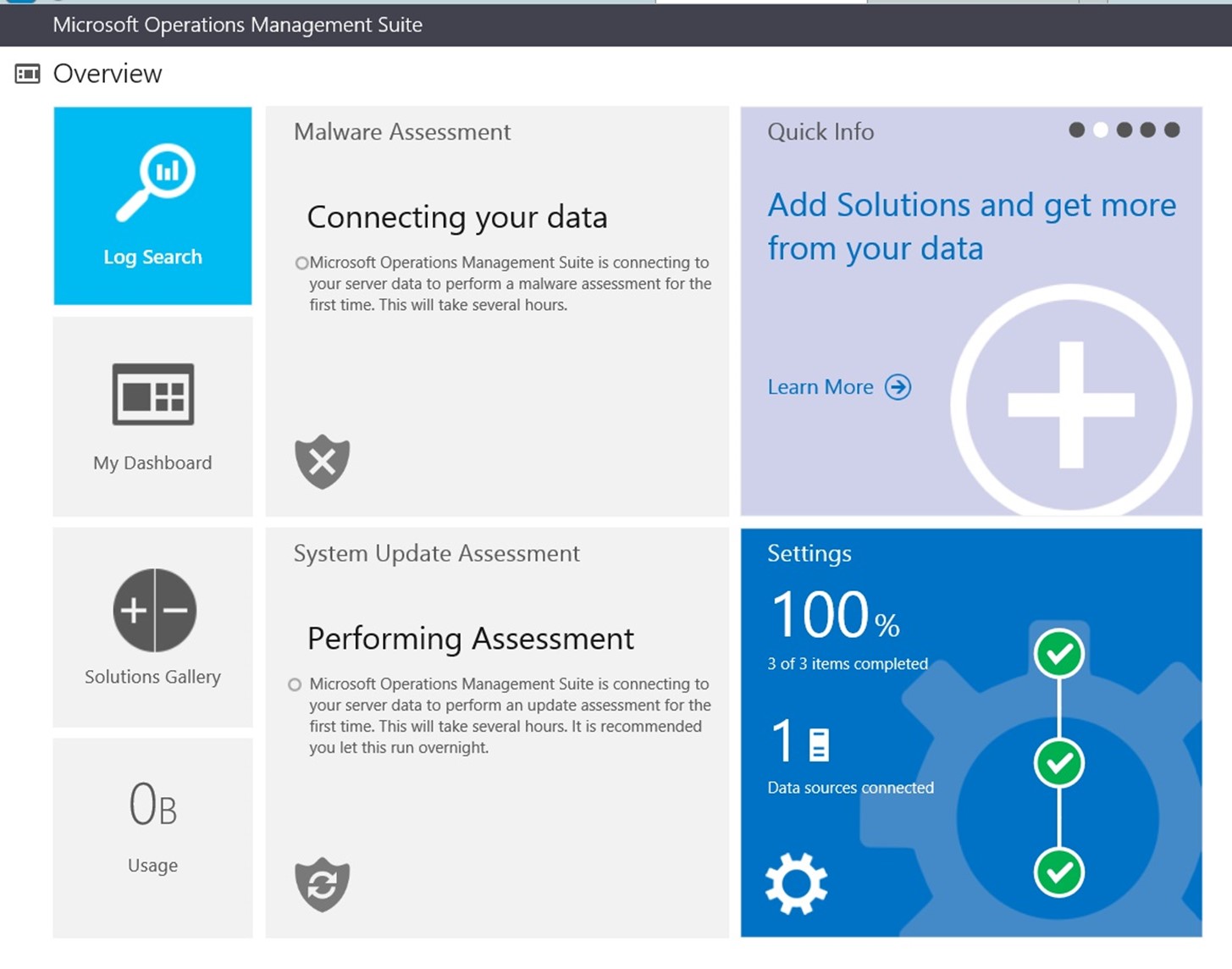Click the Malware Assessment shield X icon
Viewport: 1232px width, 969px height.
point(323,462)
